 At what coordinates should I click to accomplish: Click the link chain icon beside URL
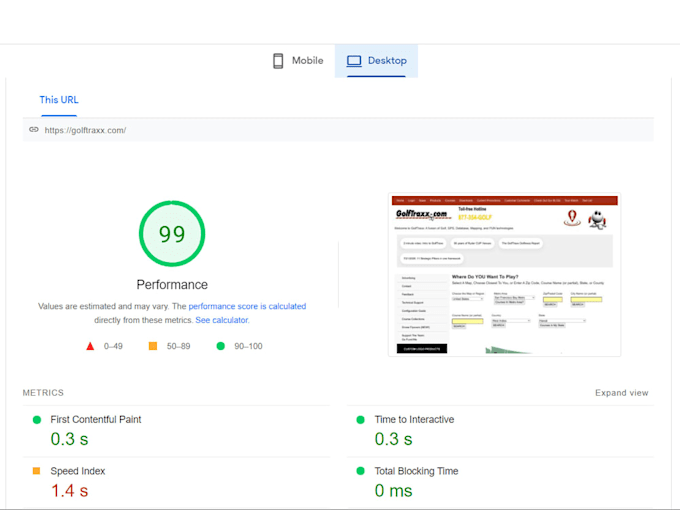34,130
